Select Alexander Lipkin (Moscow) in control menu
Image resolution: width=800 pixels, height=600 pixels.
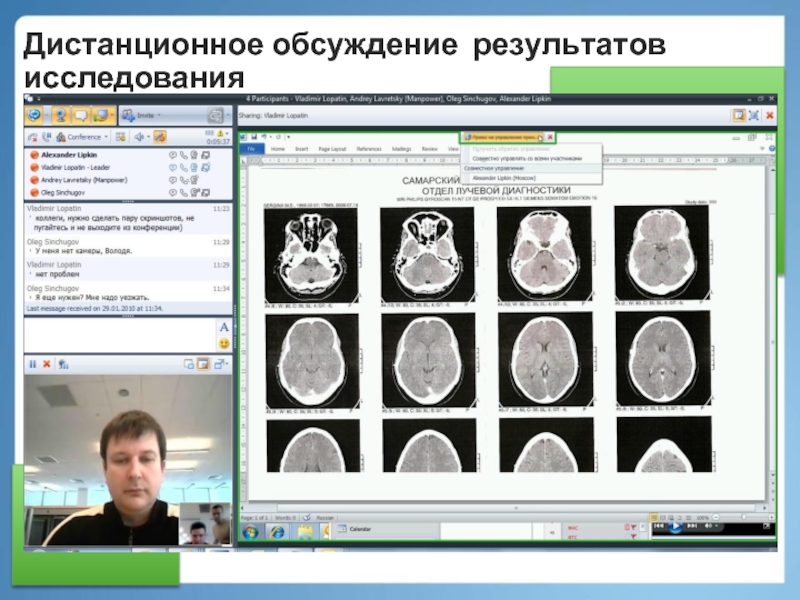click(504, 178)
